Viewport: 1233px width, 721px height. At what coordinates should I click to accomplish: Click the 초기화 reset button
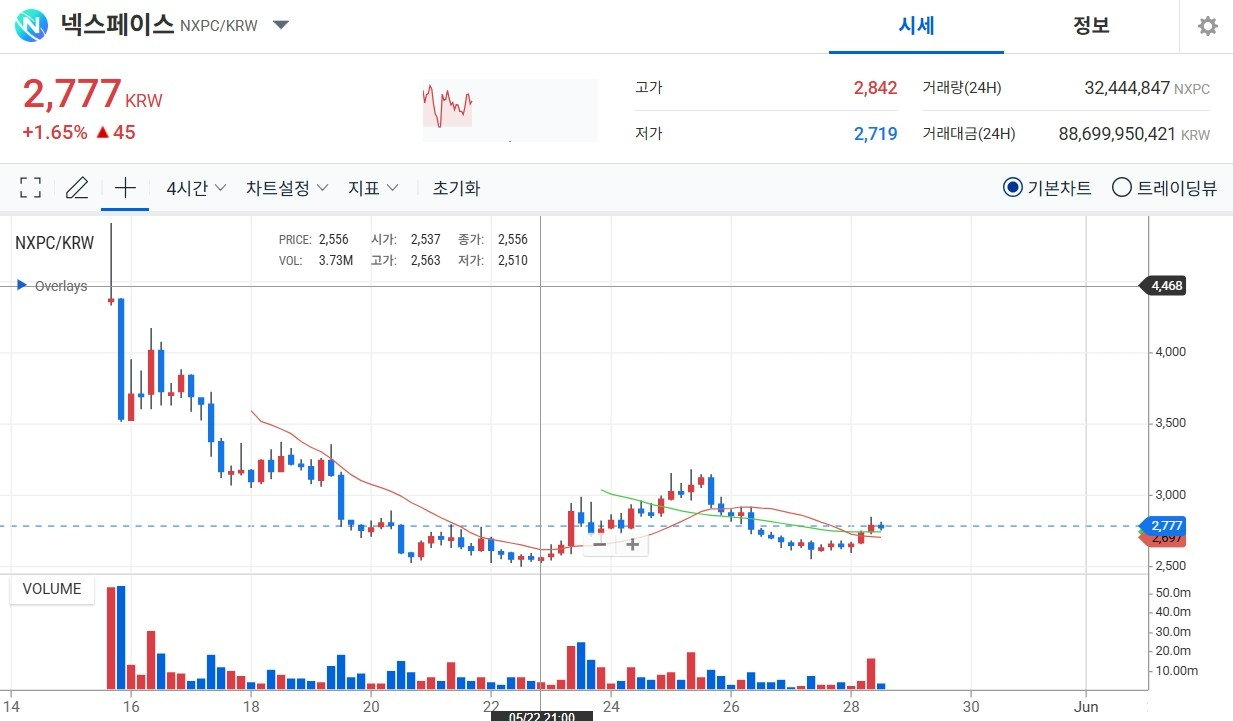coord(456,188)
